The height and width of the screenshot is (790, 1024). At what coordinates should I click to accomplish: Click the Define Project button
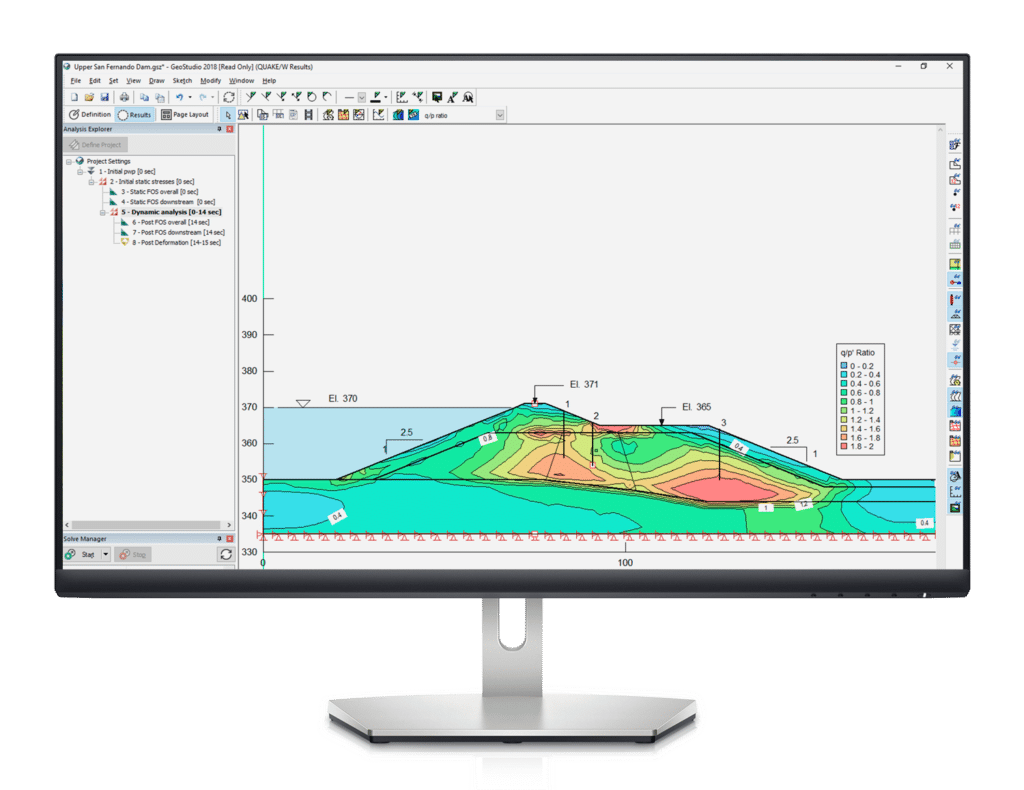click(96, 145)
